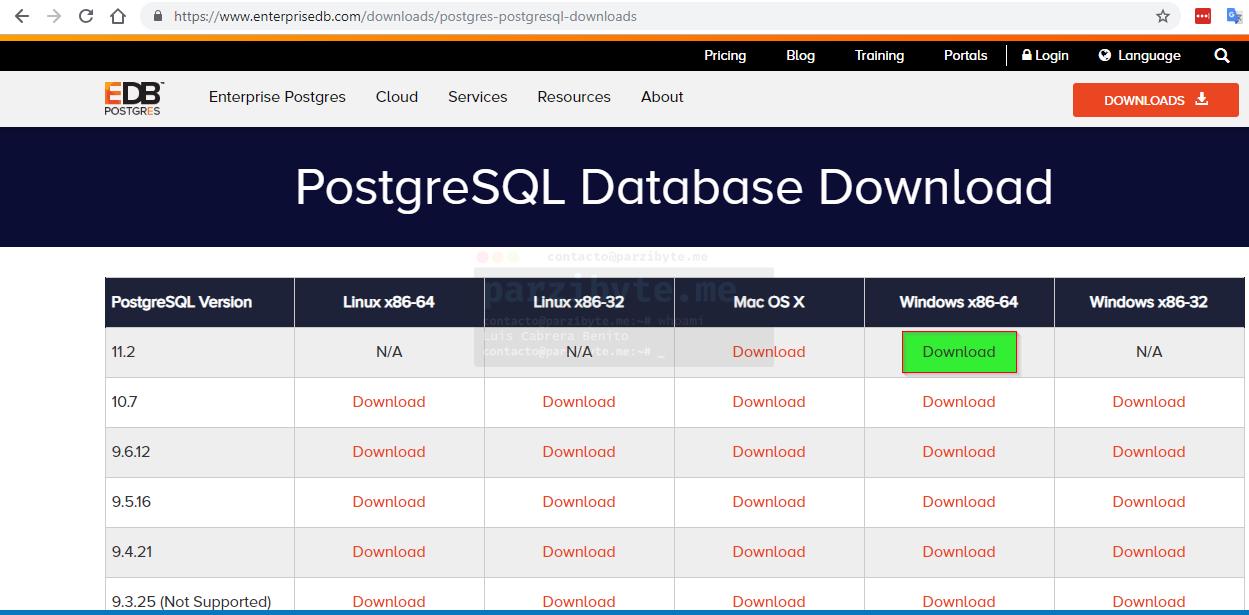
Task: Open the Cloud menu
Action: (397, 97)
